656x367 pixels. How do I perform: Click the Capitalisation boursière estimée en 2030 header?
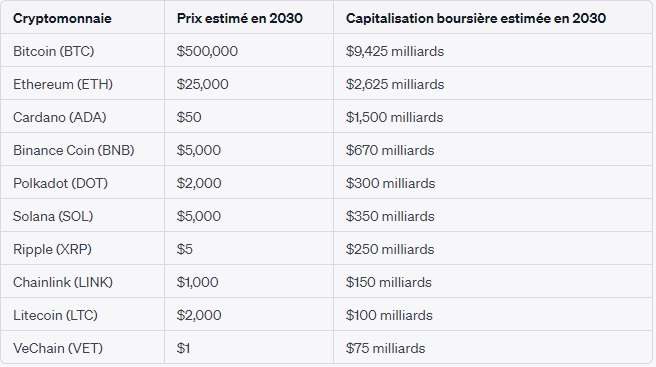(476, 18)
